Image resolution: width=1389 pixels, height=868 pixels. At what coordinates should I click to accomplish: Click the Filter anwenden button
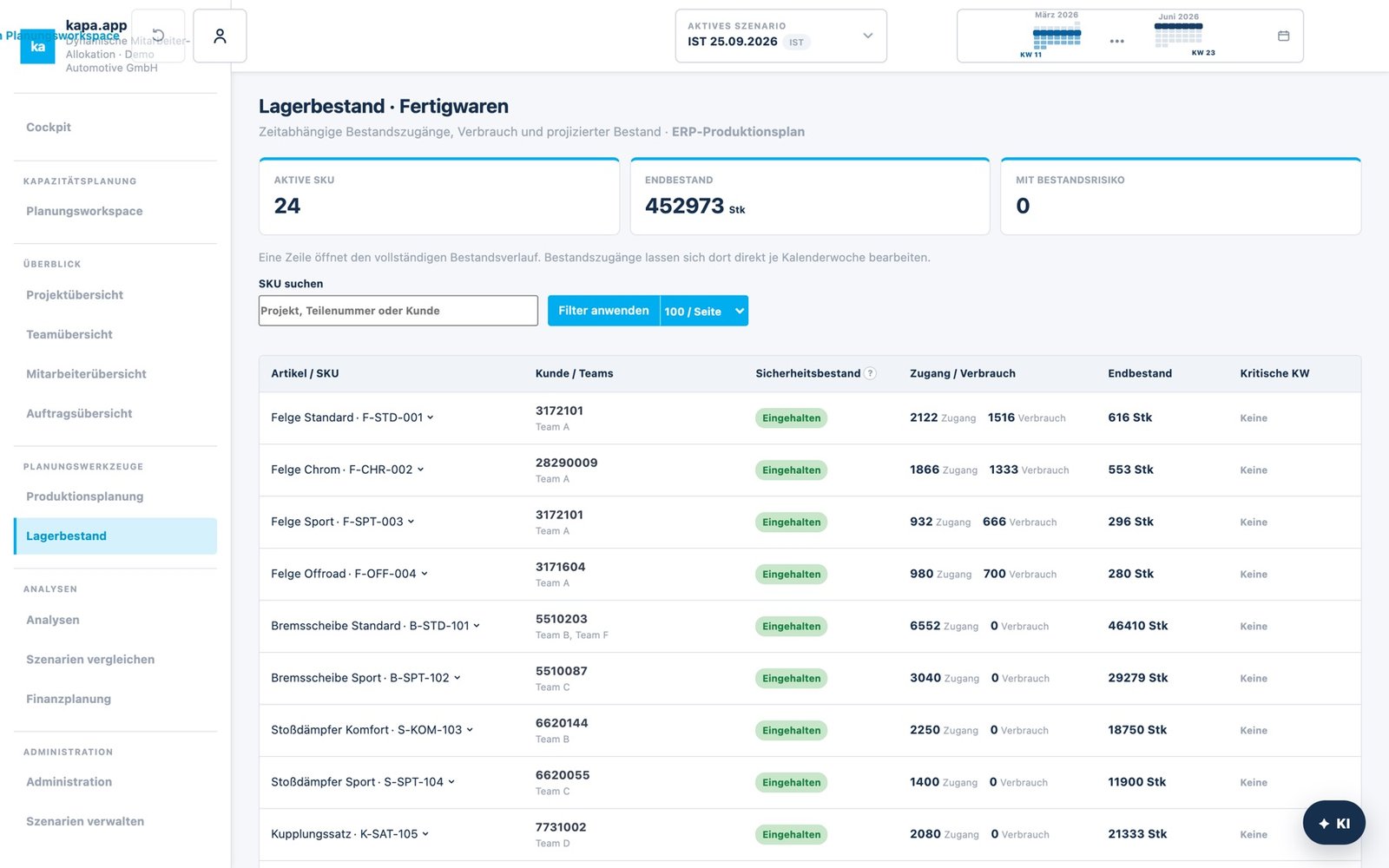[x=603, y=311]
